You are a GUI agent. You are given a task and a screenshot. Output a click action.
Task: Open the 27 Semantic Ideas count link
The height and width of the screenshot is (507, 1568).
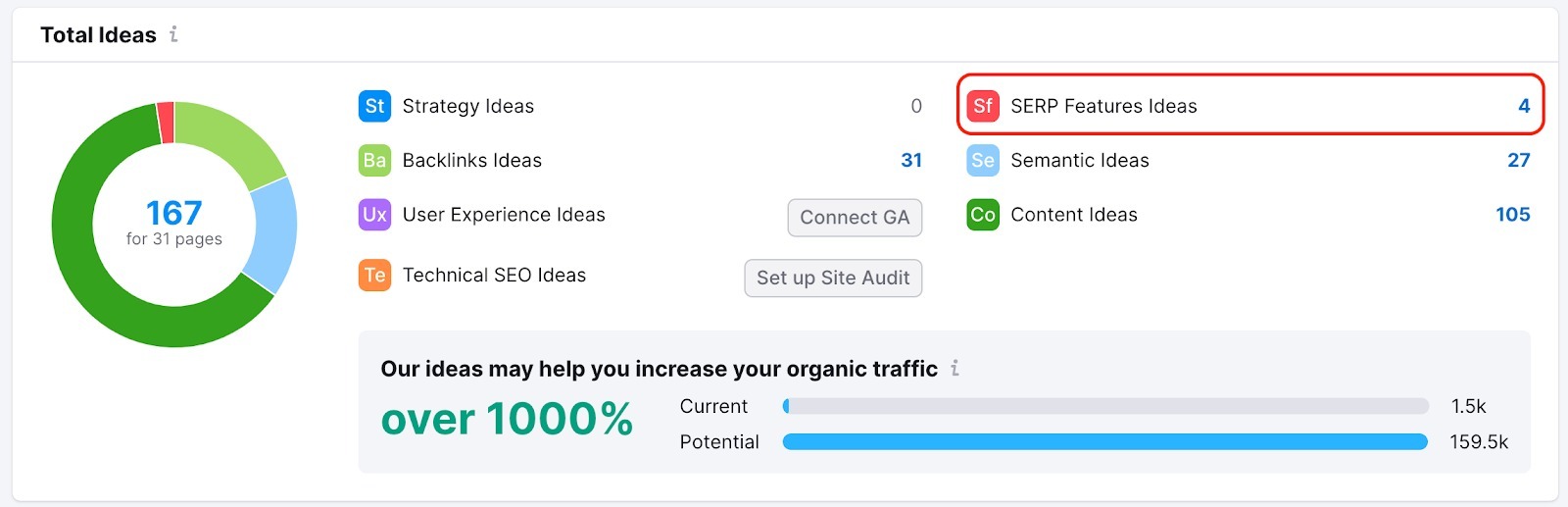[1518, 160]
